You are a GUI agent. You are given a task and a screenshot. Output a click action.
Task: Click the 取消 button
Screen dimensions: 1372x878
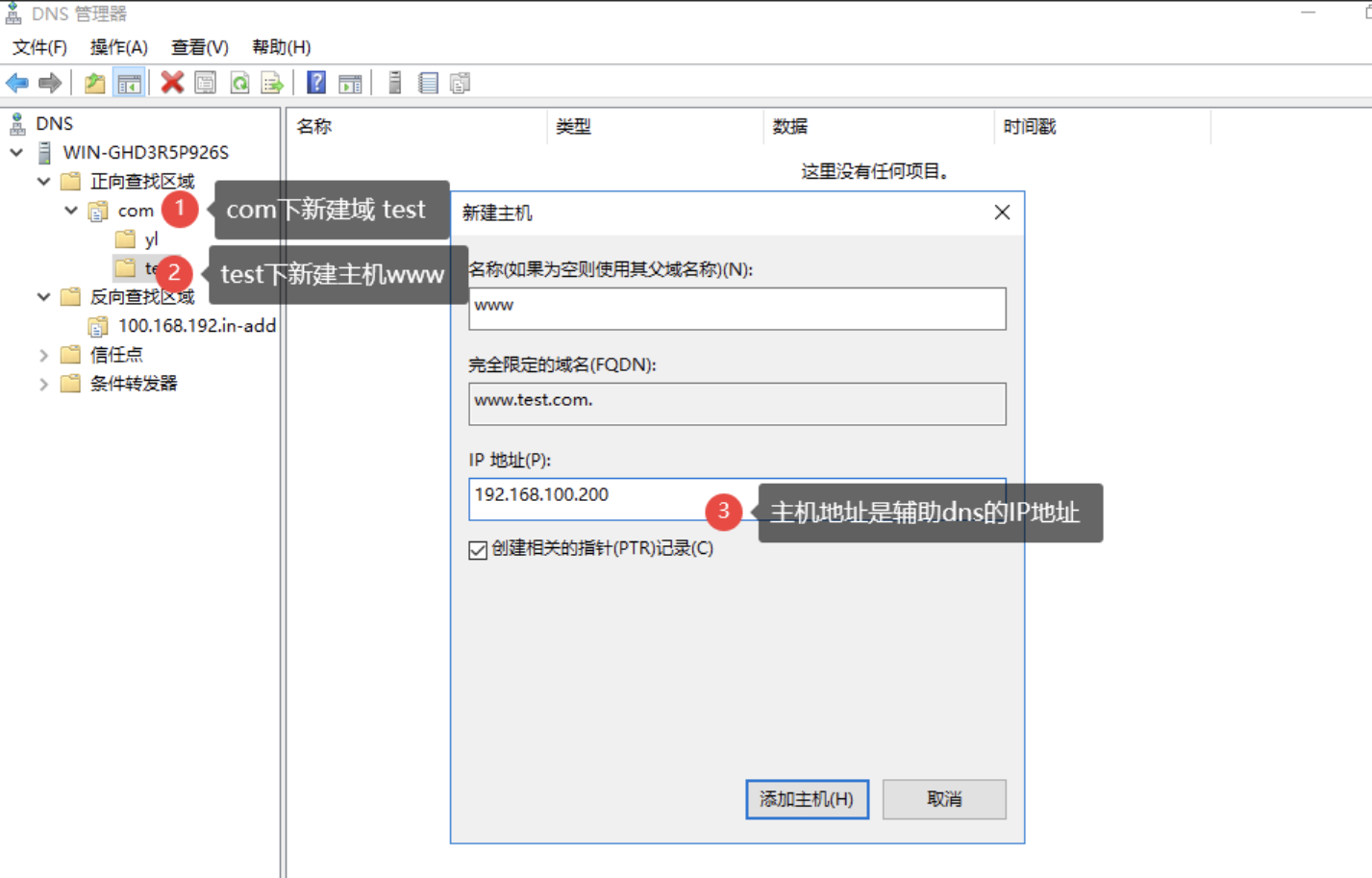click(944, 799)
